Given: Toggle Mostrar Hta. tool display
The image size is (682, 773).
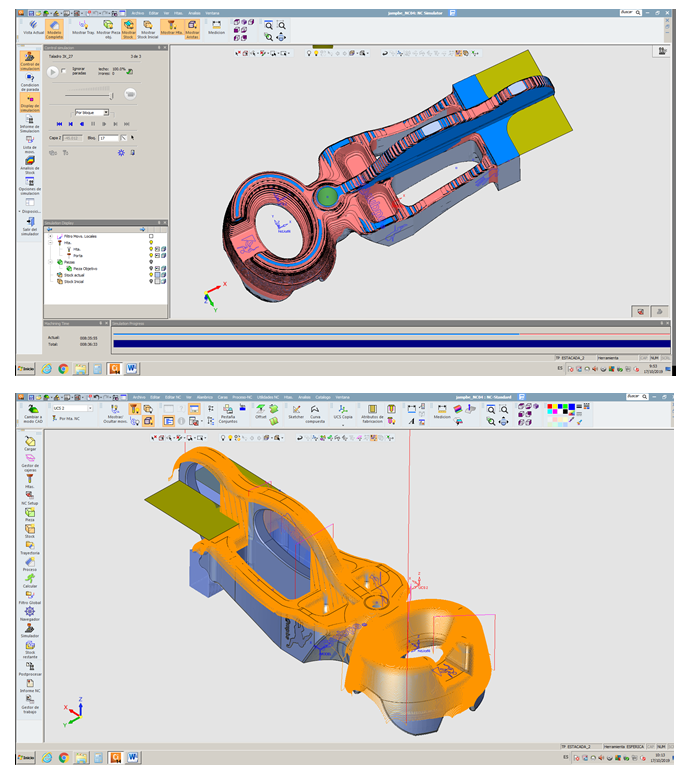Looking at the screenshot, I should point(172,28).
